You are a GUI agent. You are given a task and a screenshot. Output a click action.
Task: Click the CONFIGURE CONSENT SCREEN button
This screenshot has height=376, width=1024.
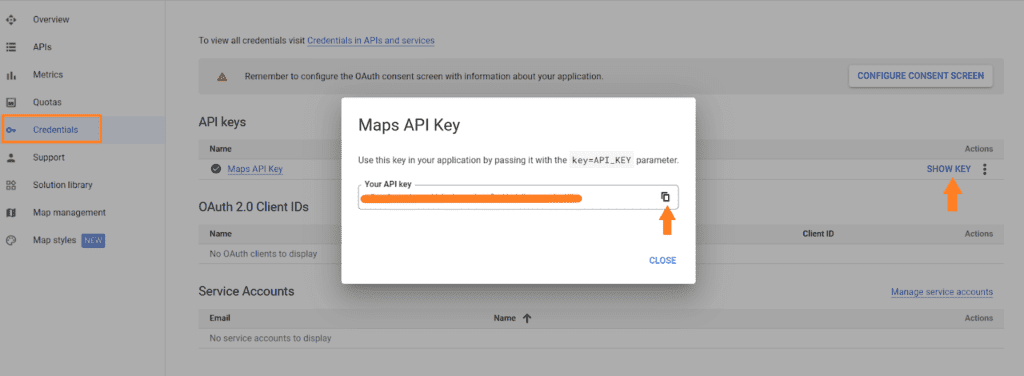(920, 76)
